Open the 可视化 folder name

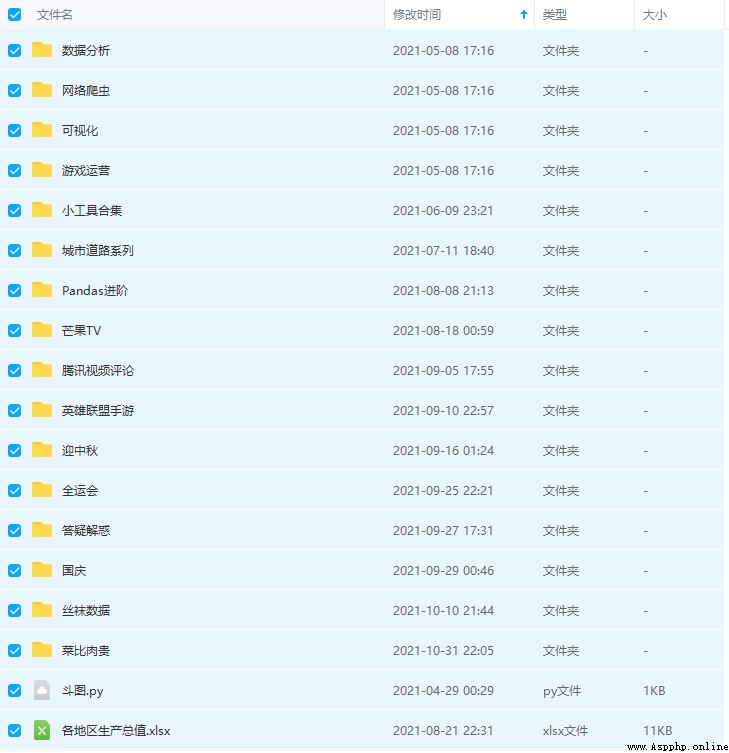tap(80, 130)
